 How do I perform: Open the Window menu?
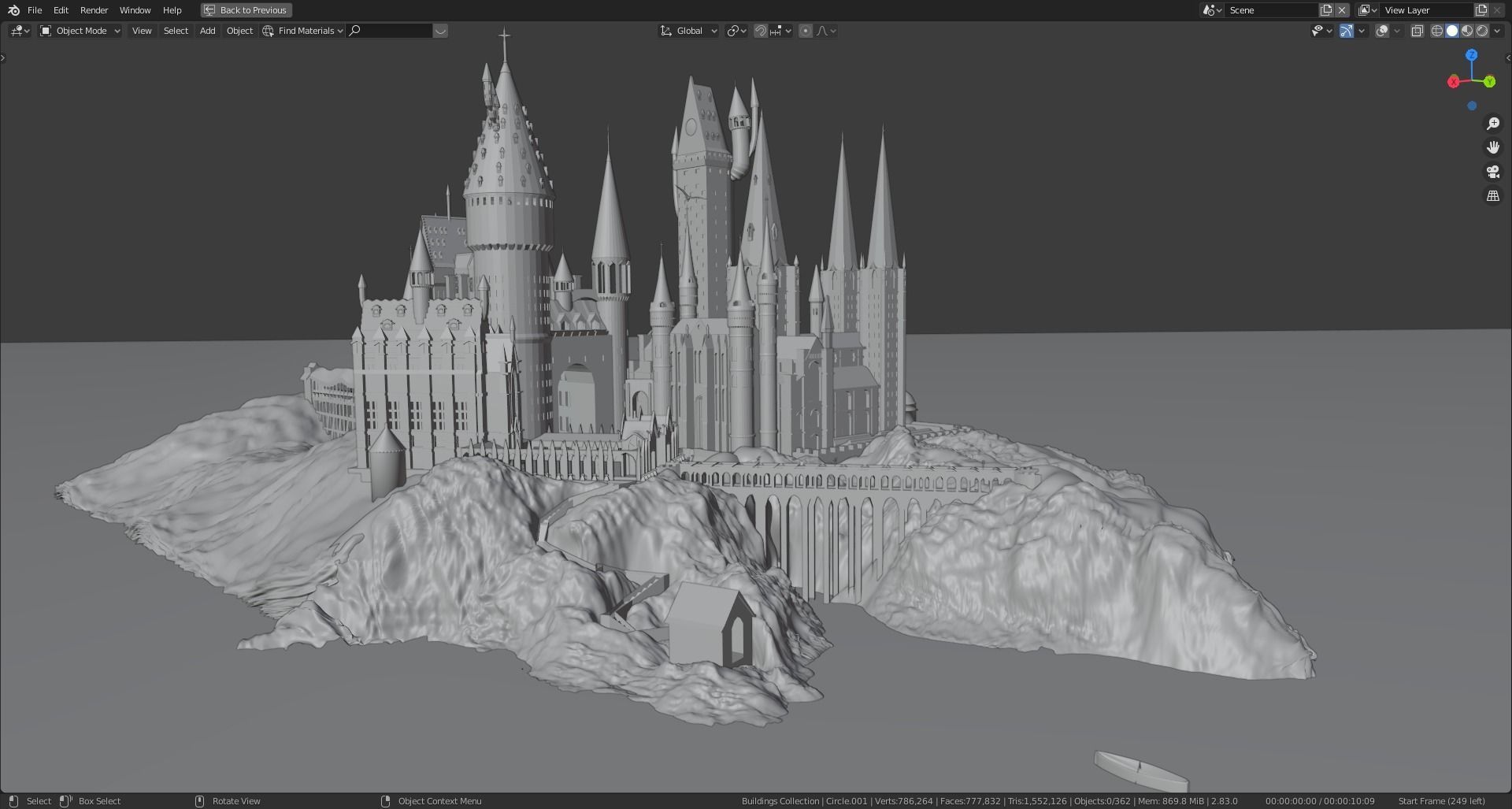135,10
